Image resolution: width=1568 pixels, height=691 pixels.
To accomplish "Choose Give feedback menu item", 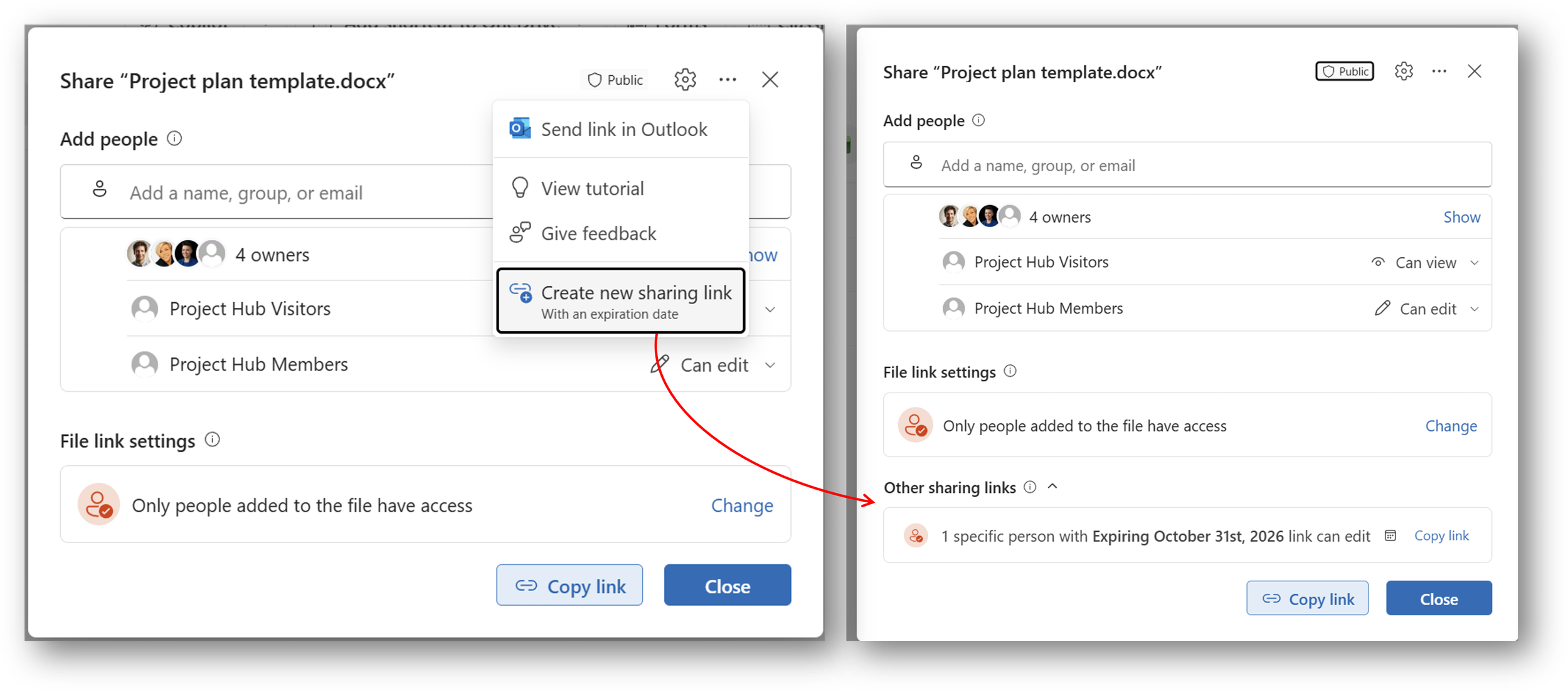I will pyautogui.click(x=621, y=233).
